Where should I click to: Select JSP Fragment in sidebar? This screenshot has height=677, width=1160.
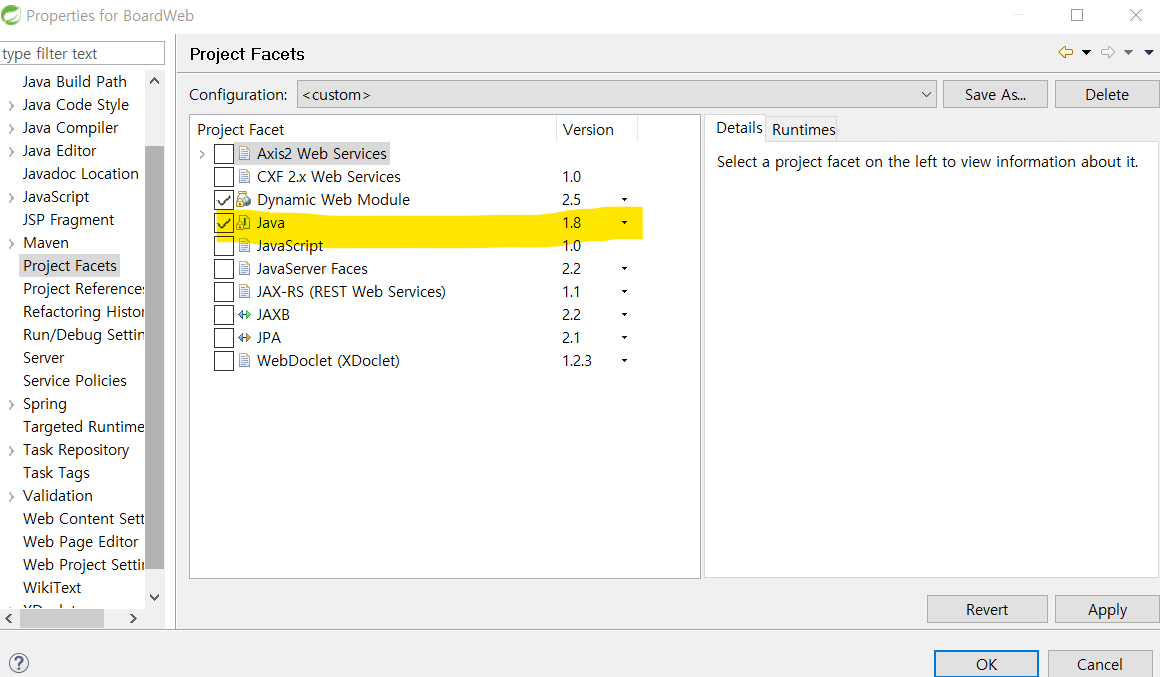(x=68, y=220)
